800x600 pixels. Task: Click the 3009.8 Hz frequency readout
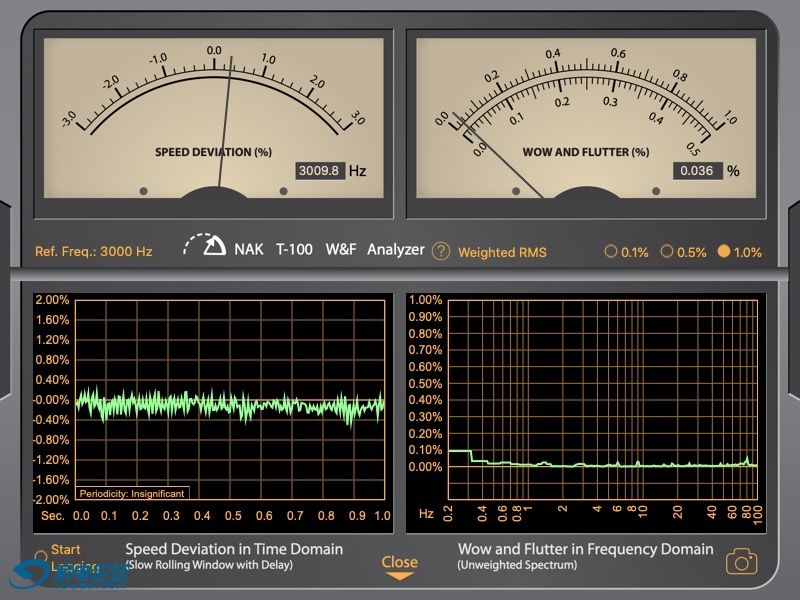point(320,170)
